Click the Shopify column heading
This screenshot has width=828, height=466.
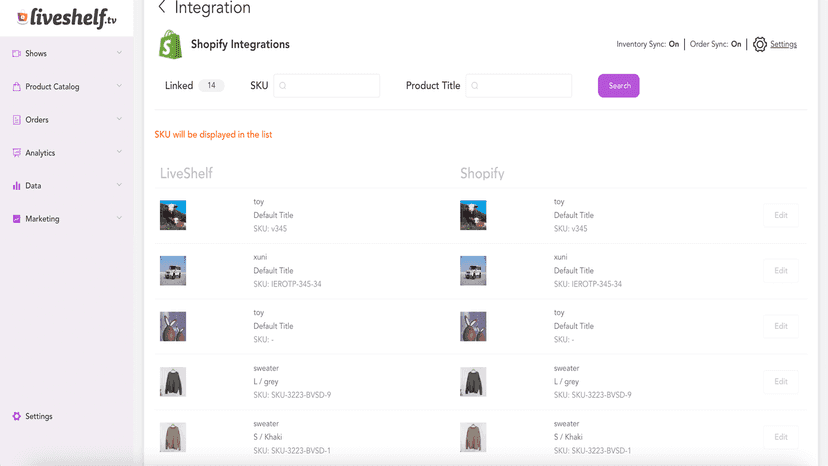click(x=482, y=173)
